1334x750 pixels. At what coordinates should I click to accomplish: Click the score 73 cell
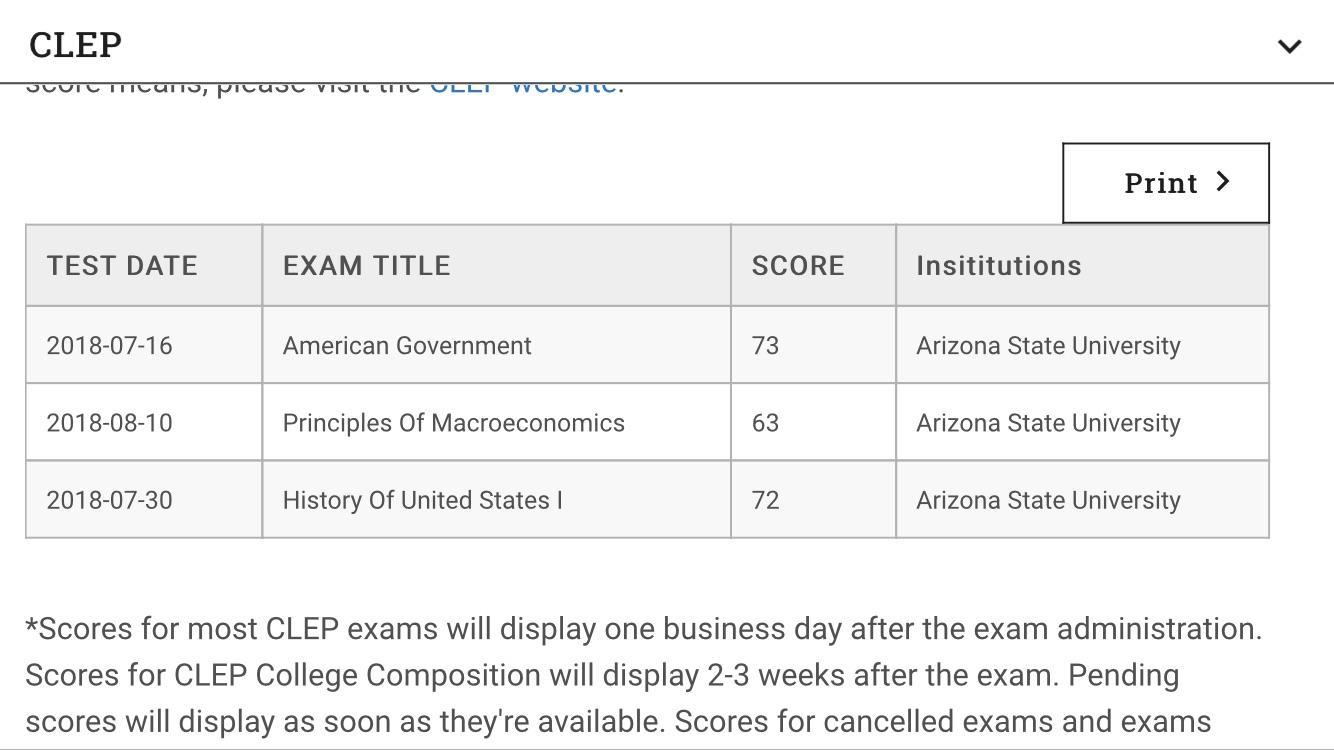click(766, 344)
